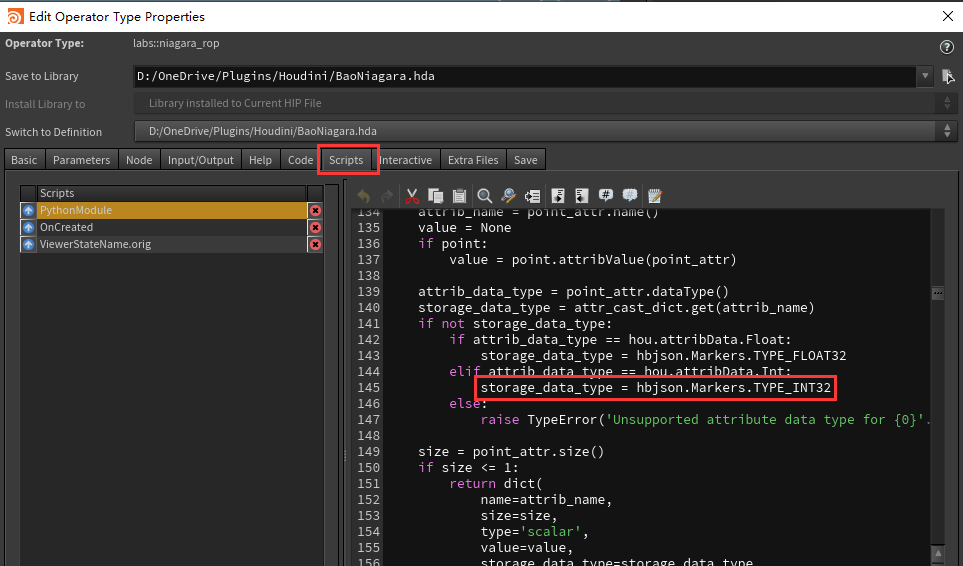Switch to the Parameters tab
This screenshot has height=566, width=963.
coord(82,160)
